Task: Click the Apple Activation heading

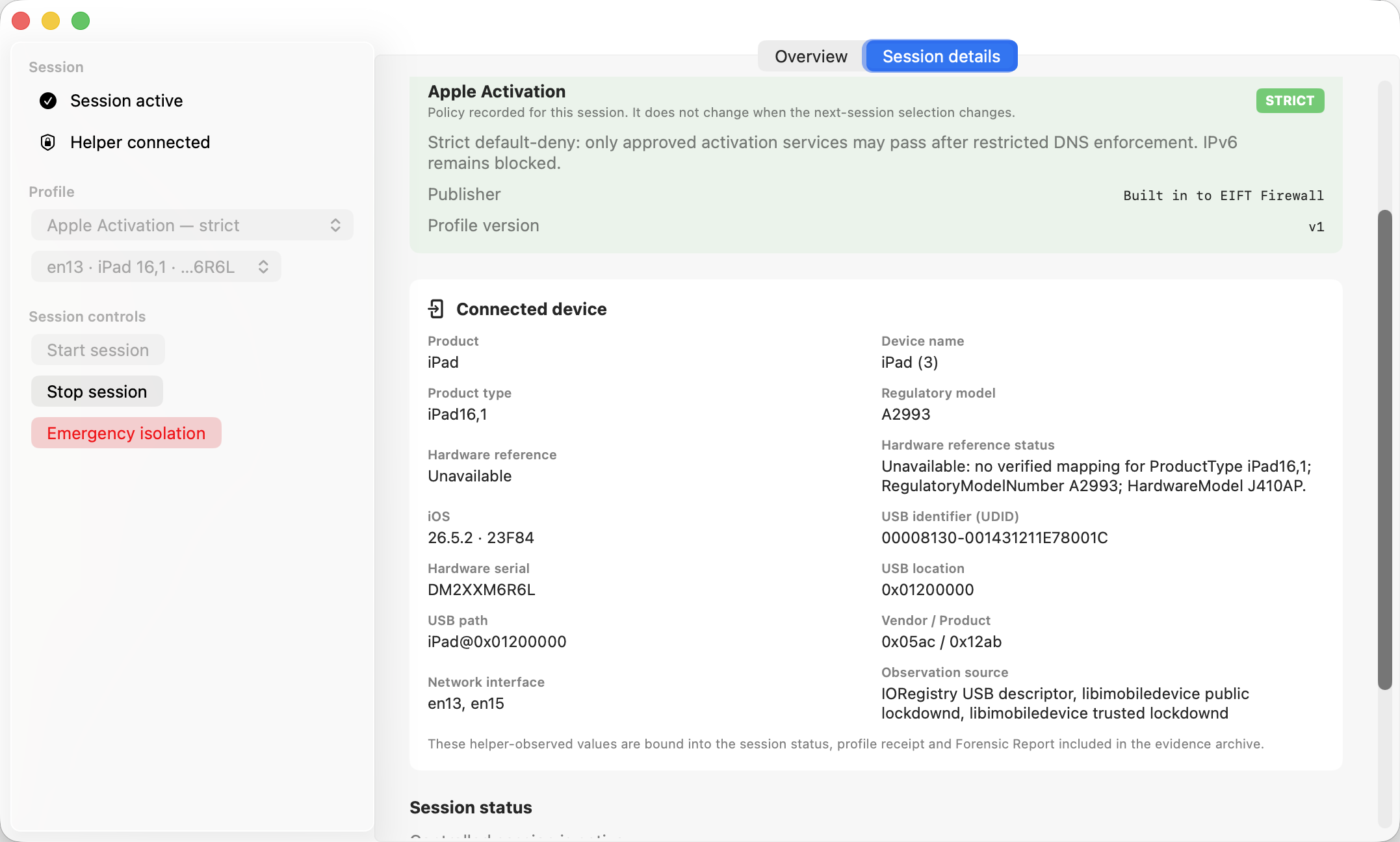Action: click(x=497, y=92)
